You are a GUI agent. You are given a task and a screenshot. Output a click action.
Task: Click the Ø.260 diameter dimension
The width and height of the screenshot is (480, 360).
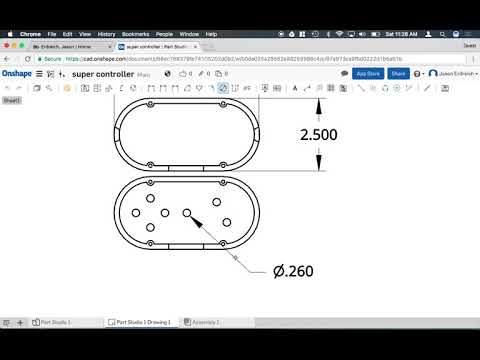293,271
